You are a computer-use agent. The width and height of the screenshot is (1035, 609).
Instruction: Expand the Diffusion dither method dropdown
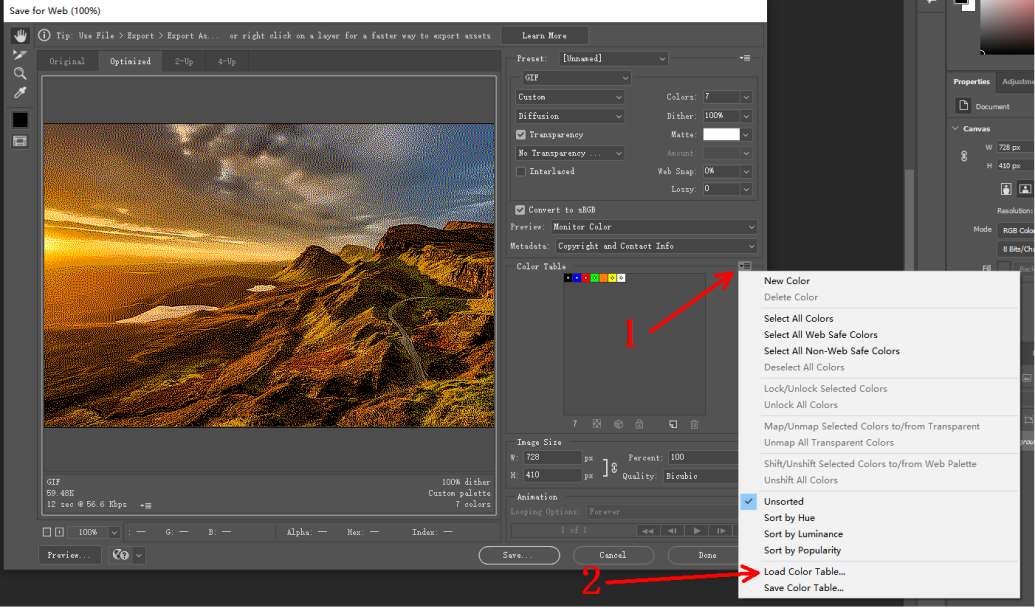click(x=570, y=116)
